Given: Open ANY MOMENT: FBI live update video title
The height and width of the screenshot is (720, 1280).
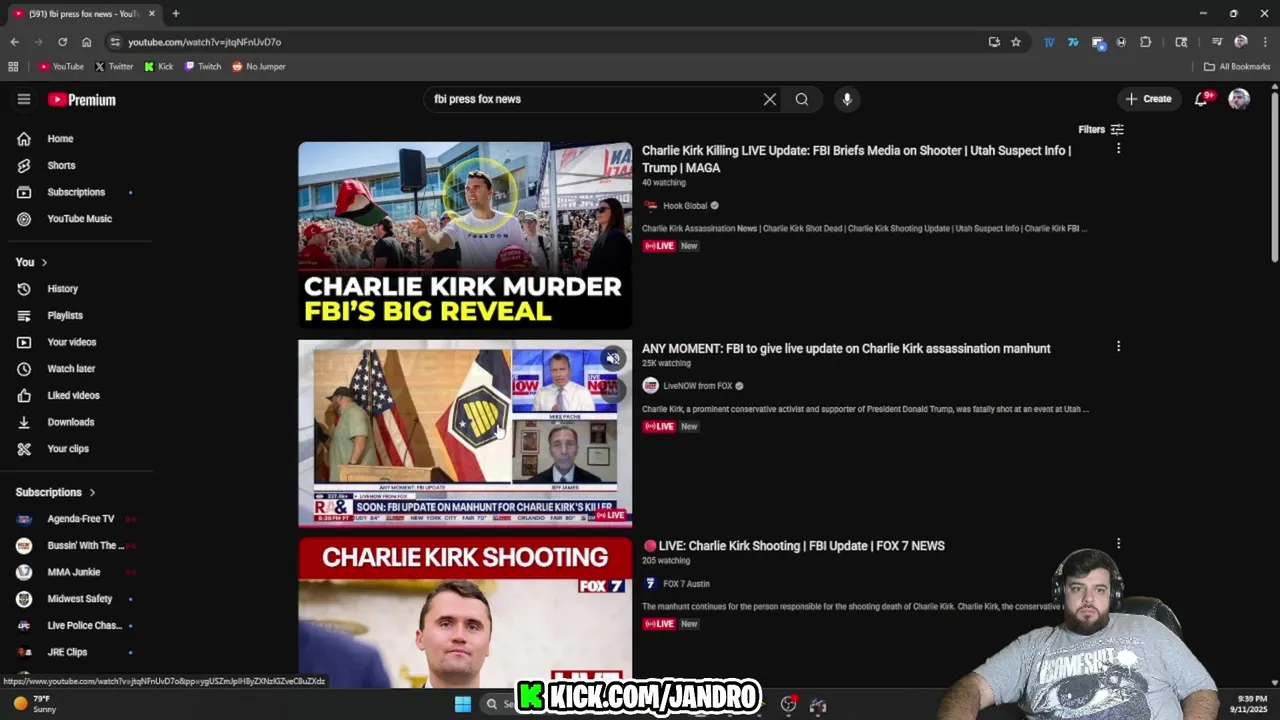Looking at the screenshot, I should [846, 349].
